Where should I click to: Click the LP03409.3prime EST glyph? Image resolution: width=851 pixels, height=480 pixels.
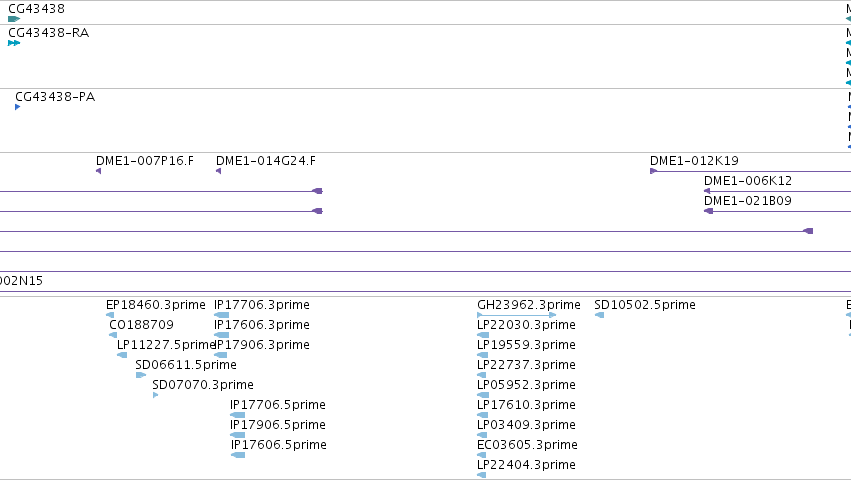point(482,435)
